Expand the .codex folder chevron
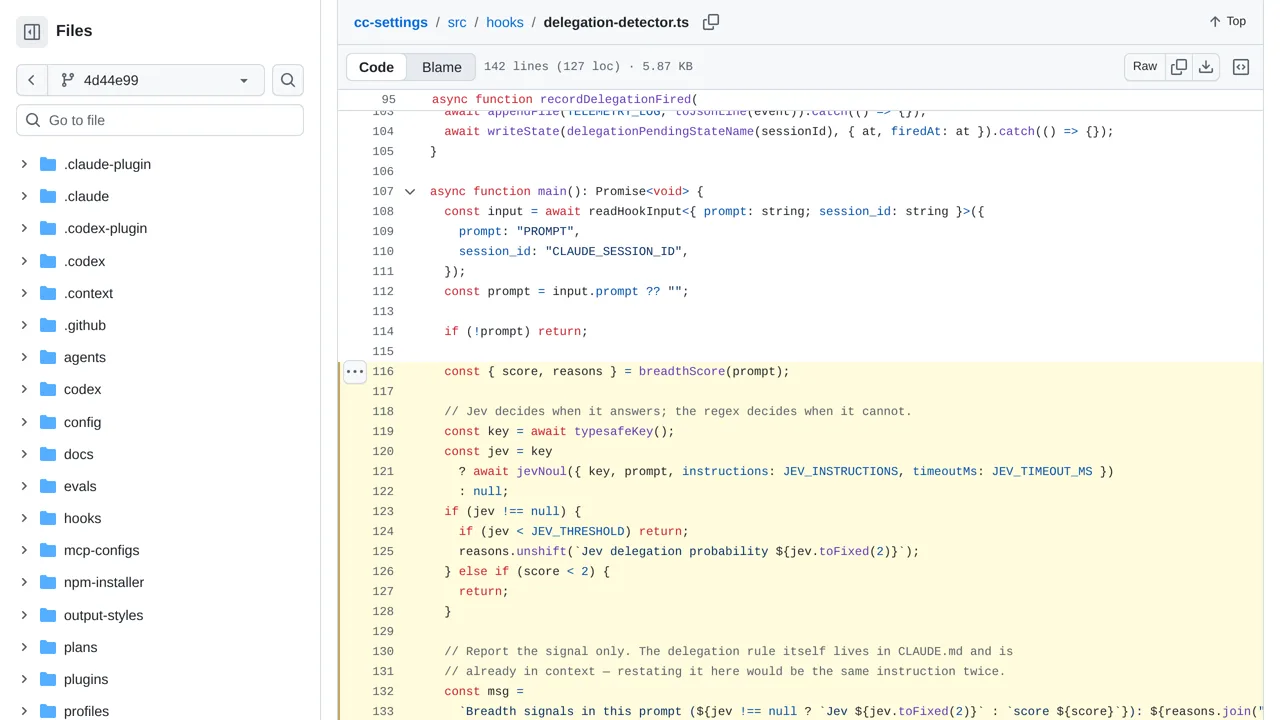Viewport: 1280px width, 720px height. coord(24,261)
